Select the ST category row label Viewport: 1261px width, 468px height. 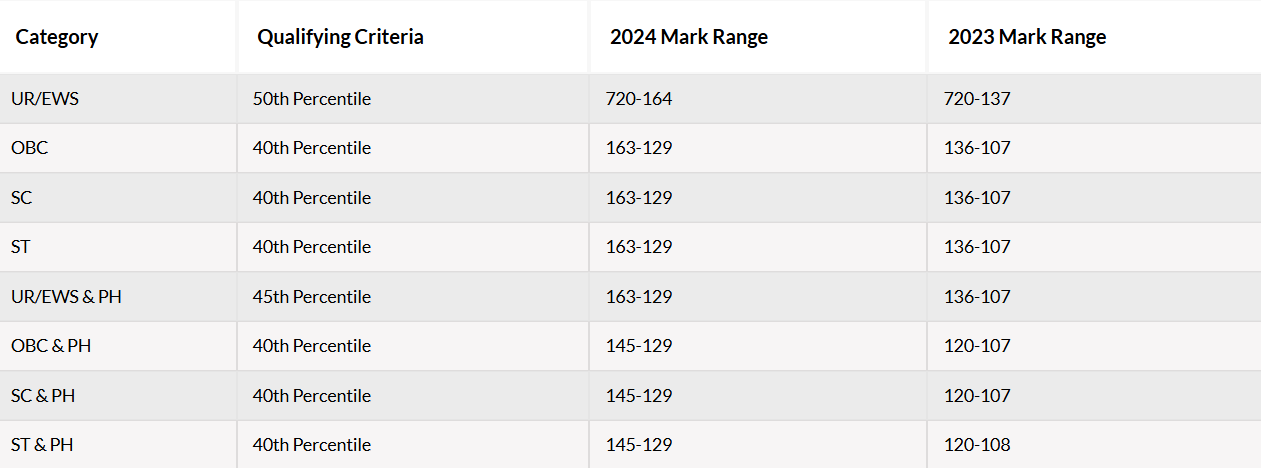(21, 247)
